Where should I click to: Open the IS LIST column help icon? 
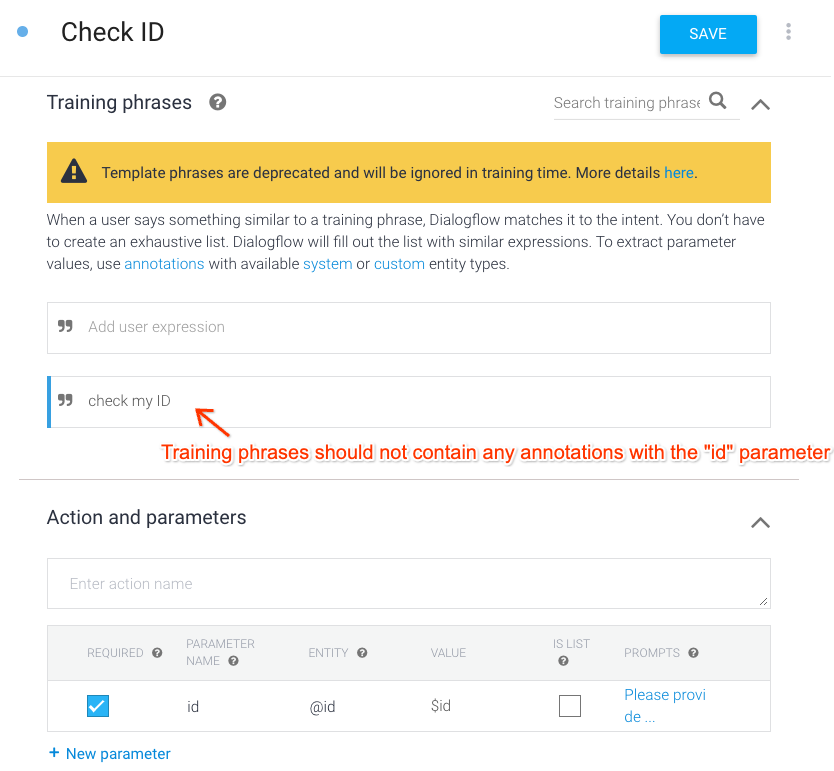(562, 661)
